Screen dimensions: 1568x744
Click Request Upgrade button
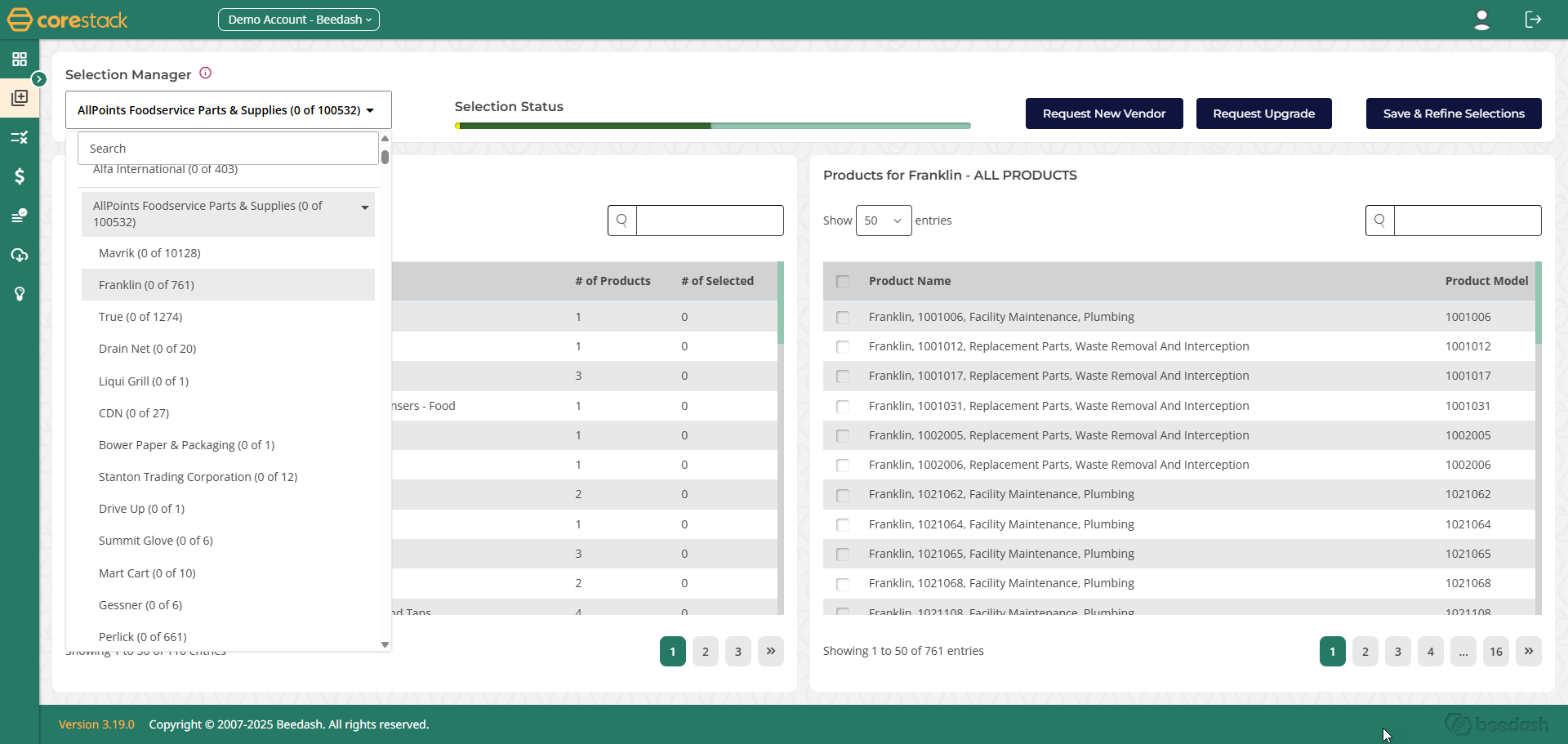tap(1263, 114)
